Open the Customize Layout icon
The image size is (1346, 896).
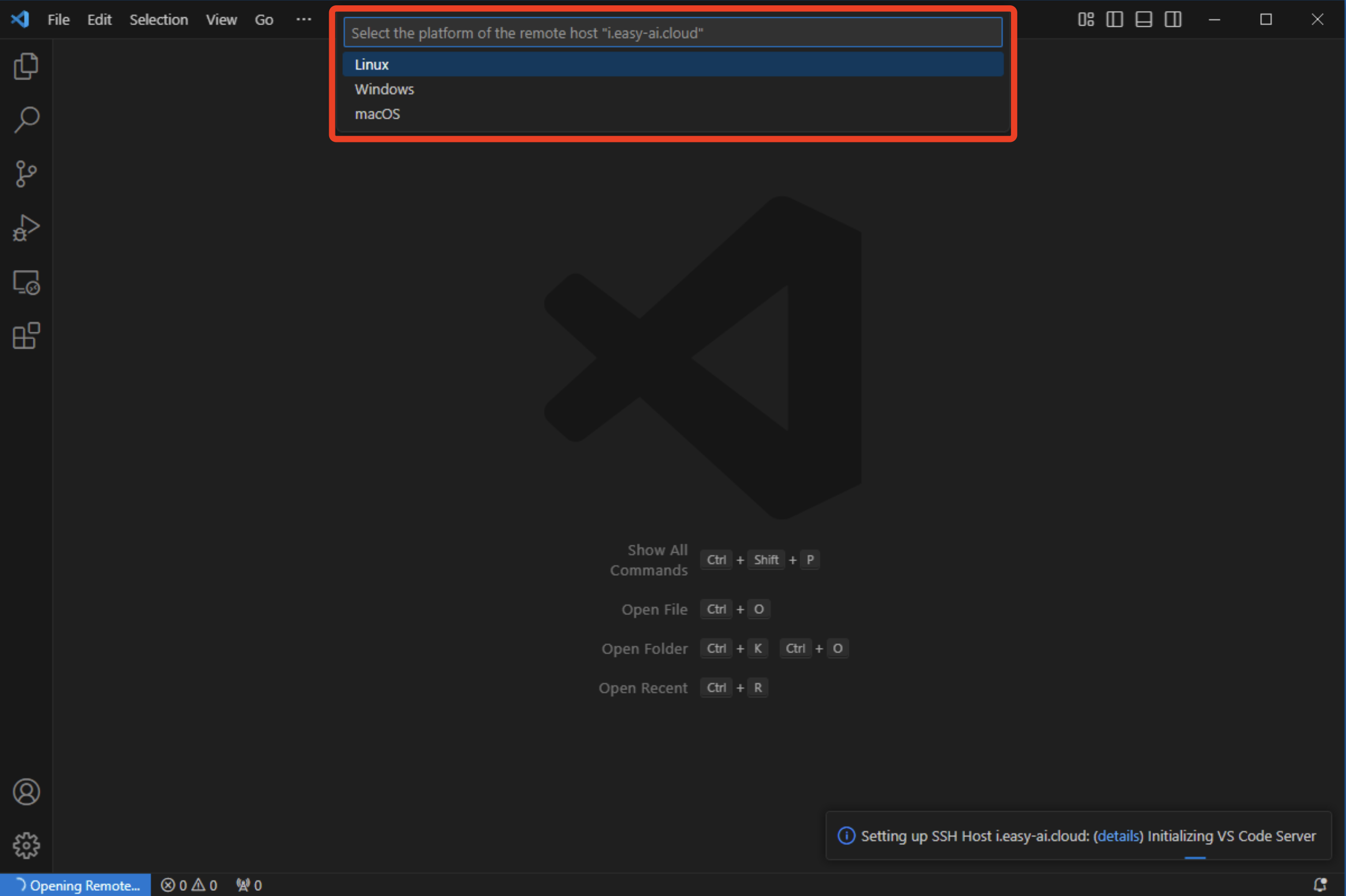1086,19
